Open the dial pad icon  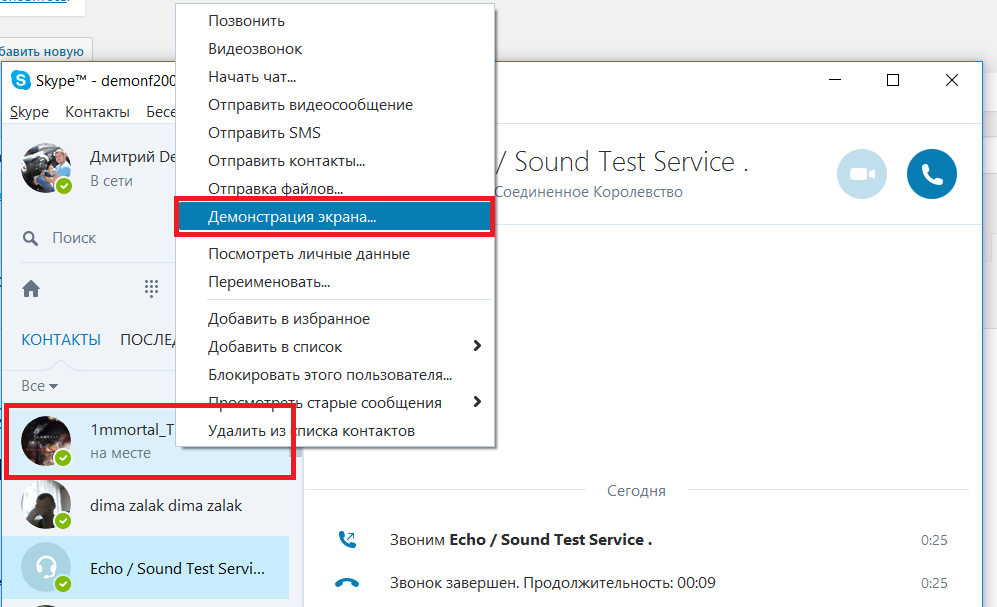click(x=151, y=289)
